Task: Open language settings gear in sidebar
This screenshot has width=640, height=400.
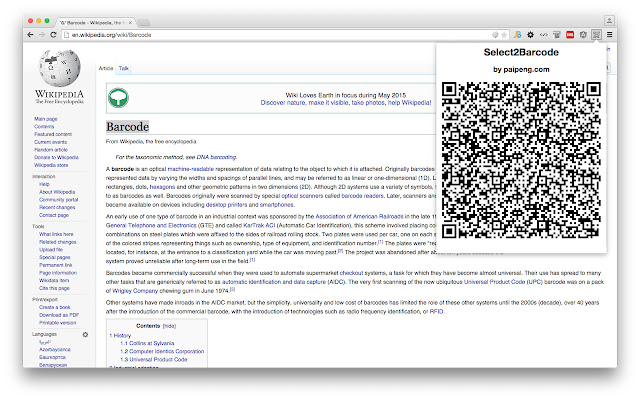Action: click(x=85, y=335)
